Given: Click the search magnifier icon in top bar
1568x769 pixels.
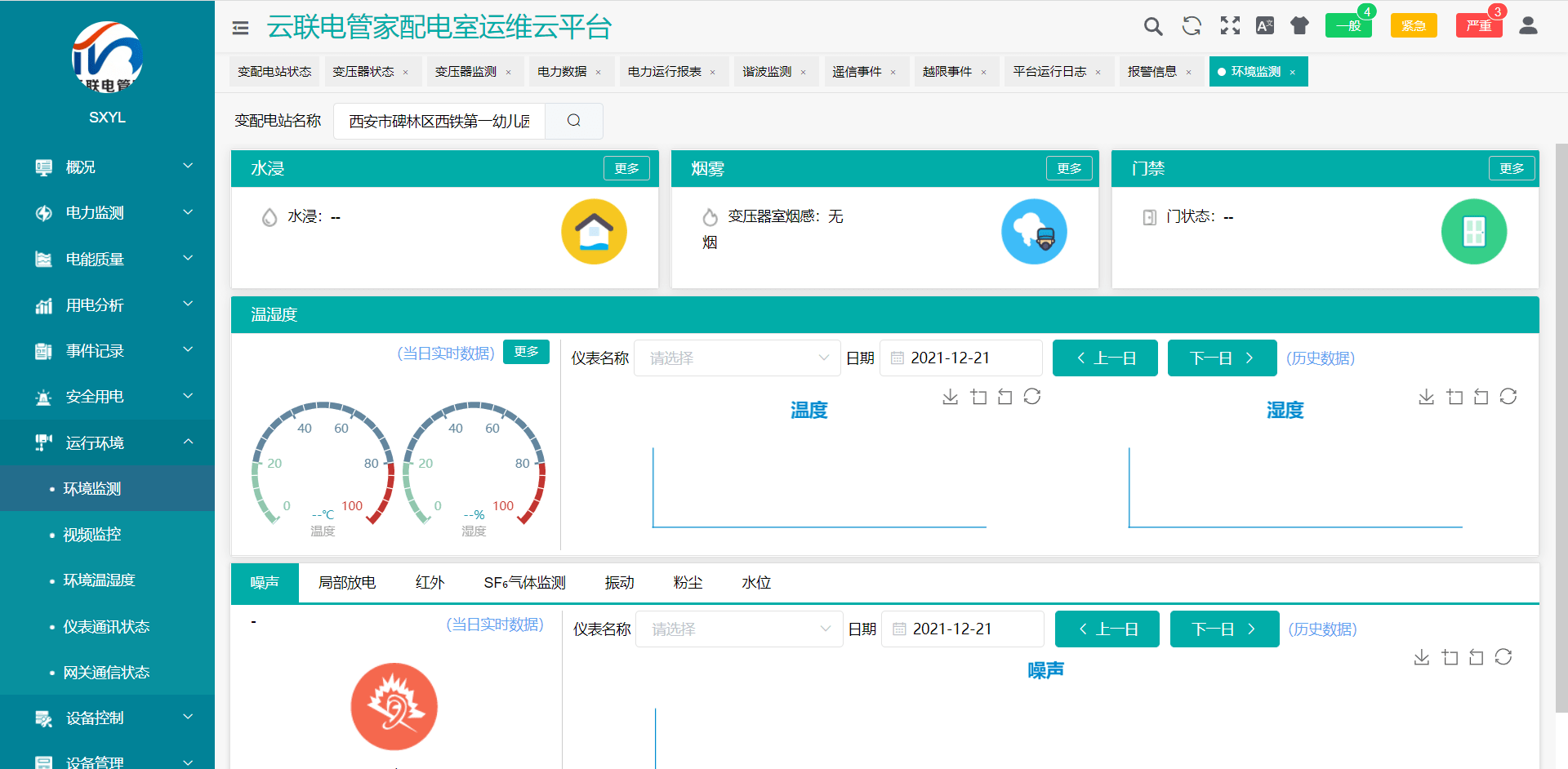Looking at the screenshot, I should 1153,26.
